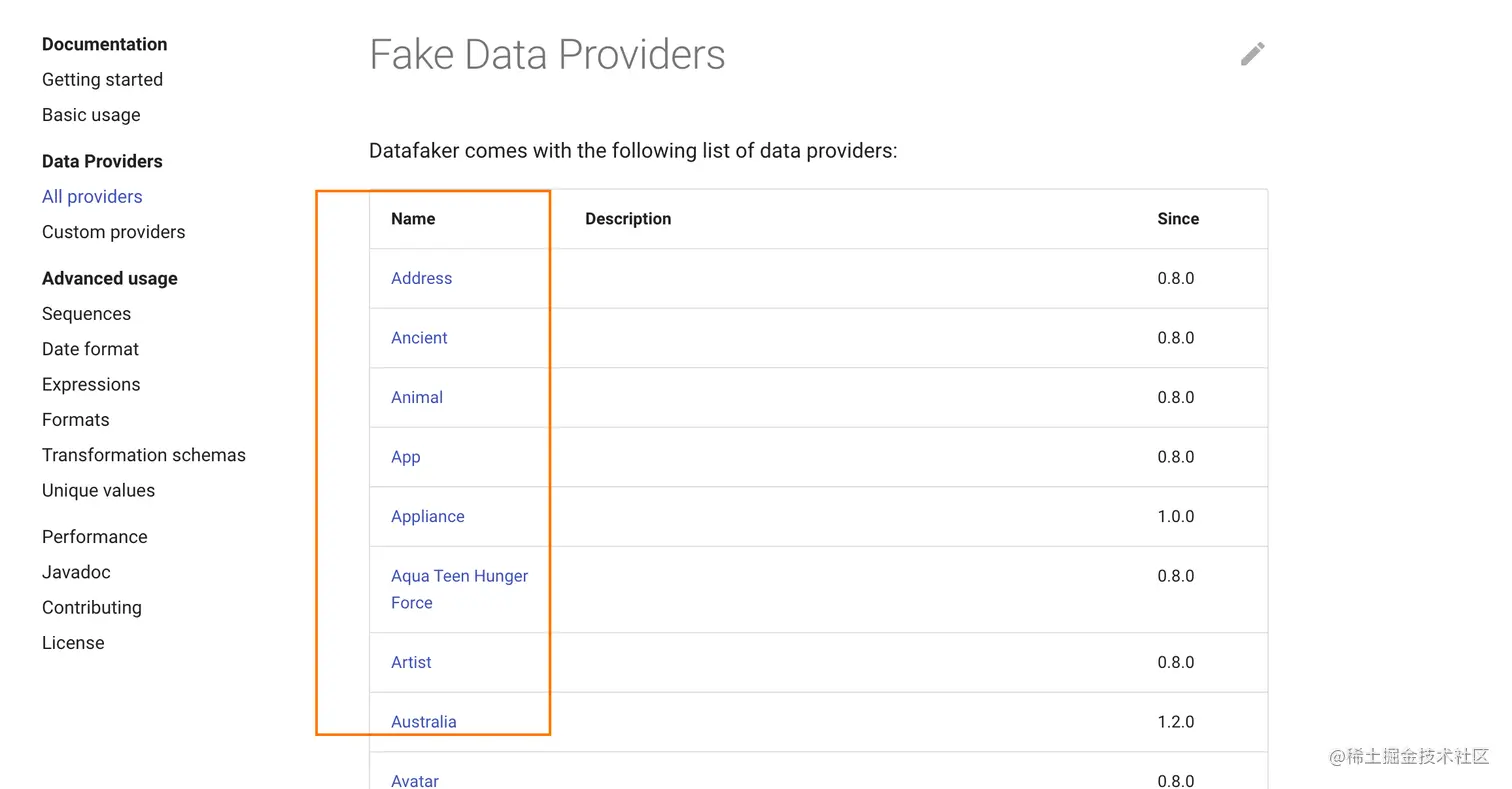Open Custom providers page
The height and width of the screenshot is (789, 1512).
[x=113, y=232]
